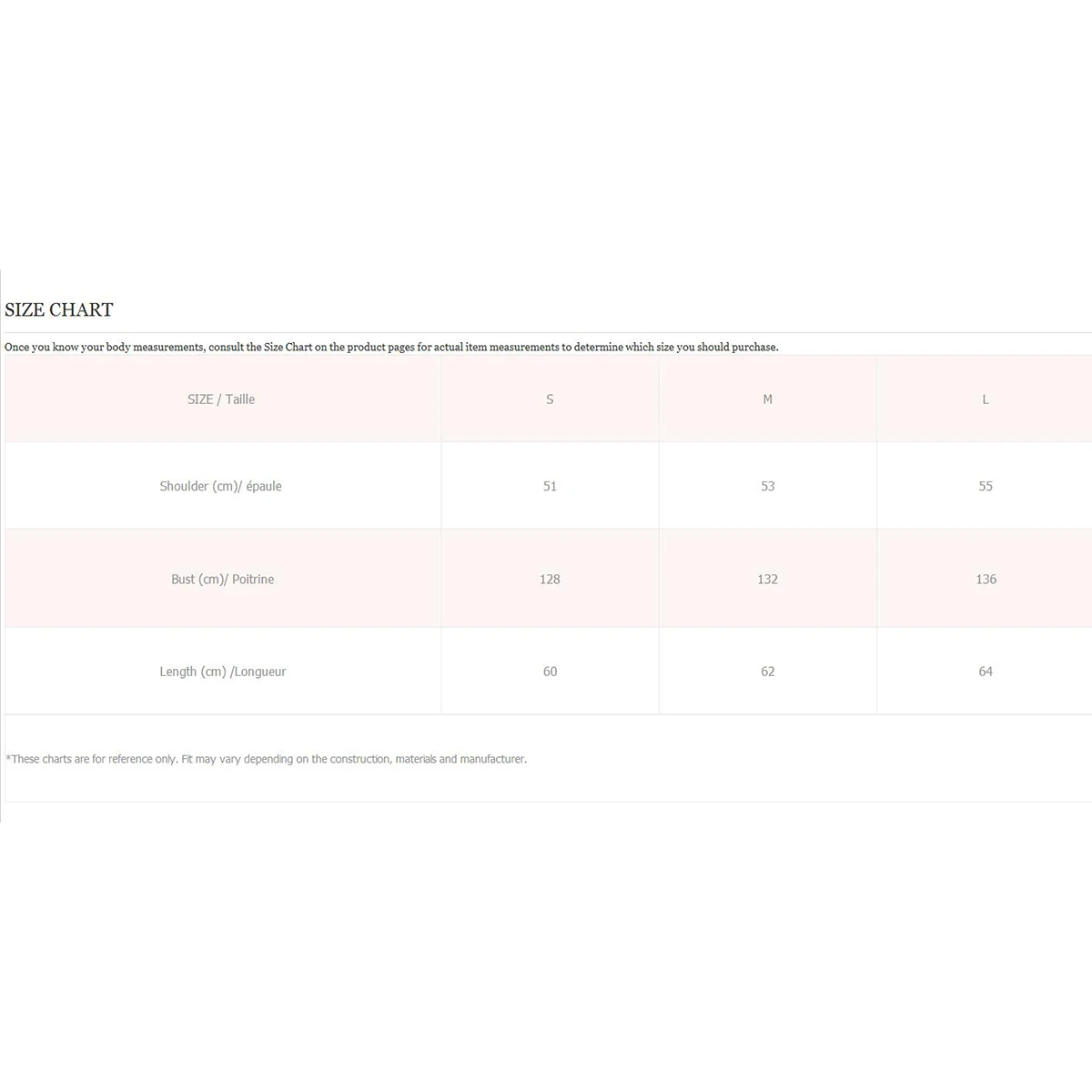Click shoulder value 51 for size S
Viewport: 1092px width, 1092px height.
550,486
